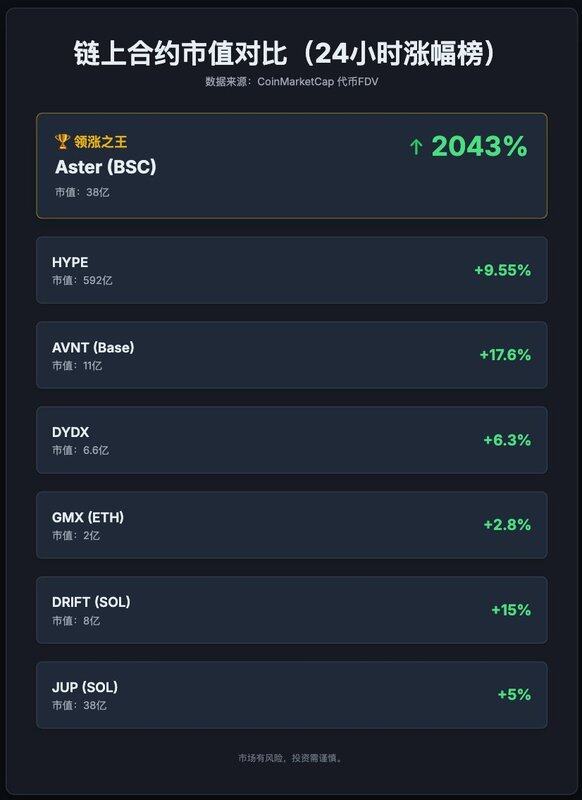Click the +2.8% value for GMX
This screenshot has width=582, height=800.
pyautogui.click(x=507, y=524)
